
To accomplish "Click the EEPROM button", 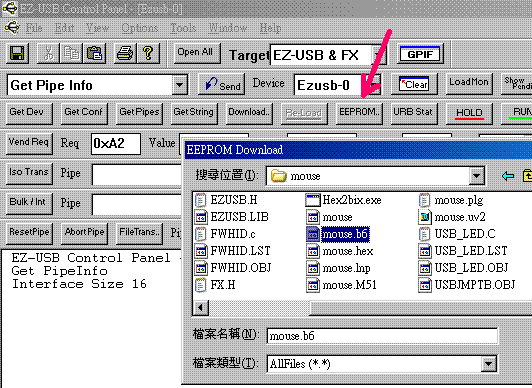I will coord(359,112).
